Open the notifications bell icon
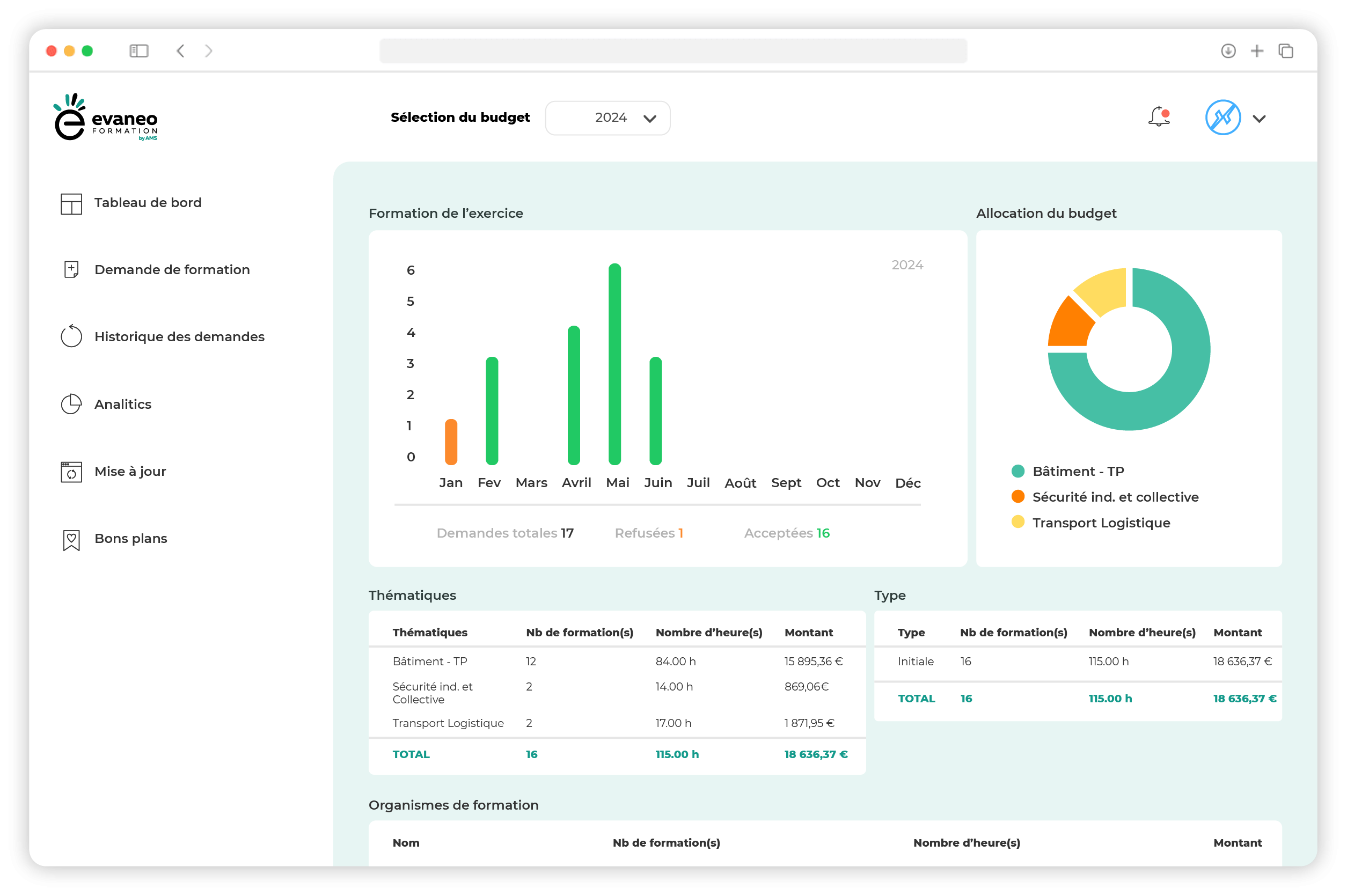Image resolution: width=1347 pixels, height=896 pixels. pos(1159,116)
